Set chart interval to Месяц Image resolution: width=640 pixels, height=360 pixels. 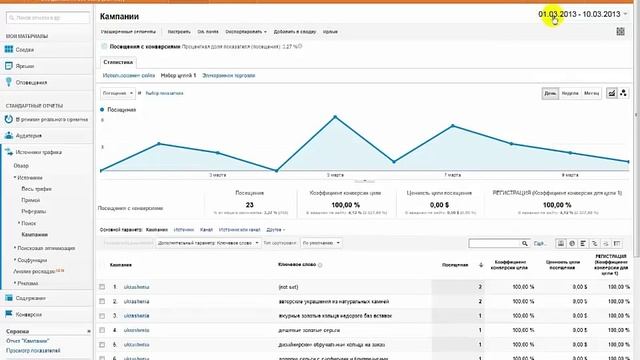[591, 93]
